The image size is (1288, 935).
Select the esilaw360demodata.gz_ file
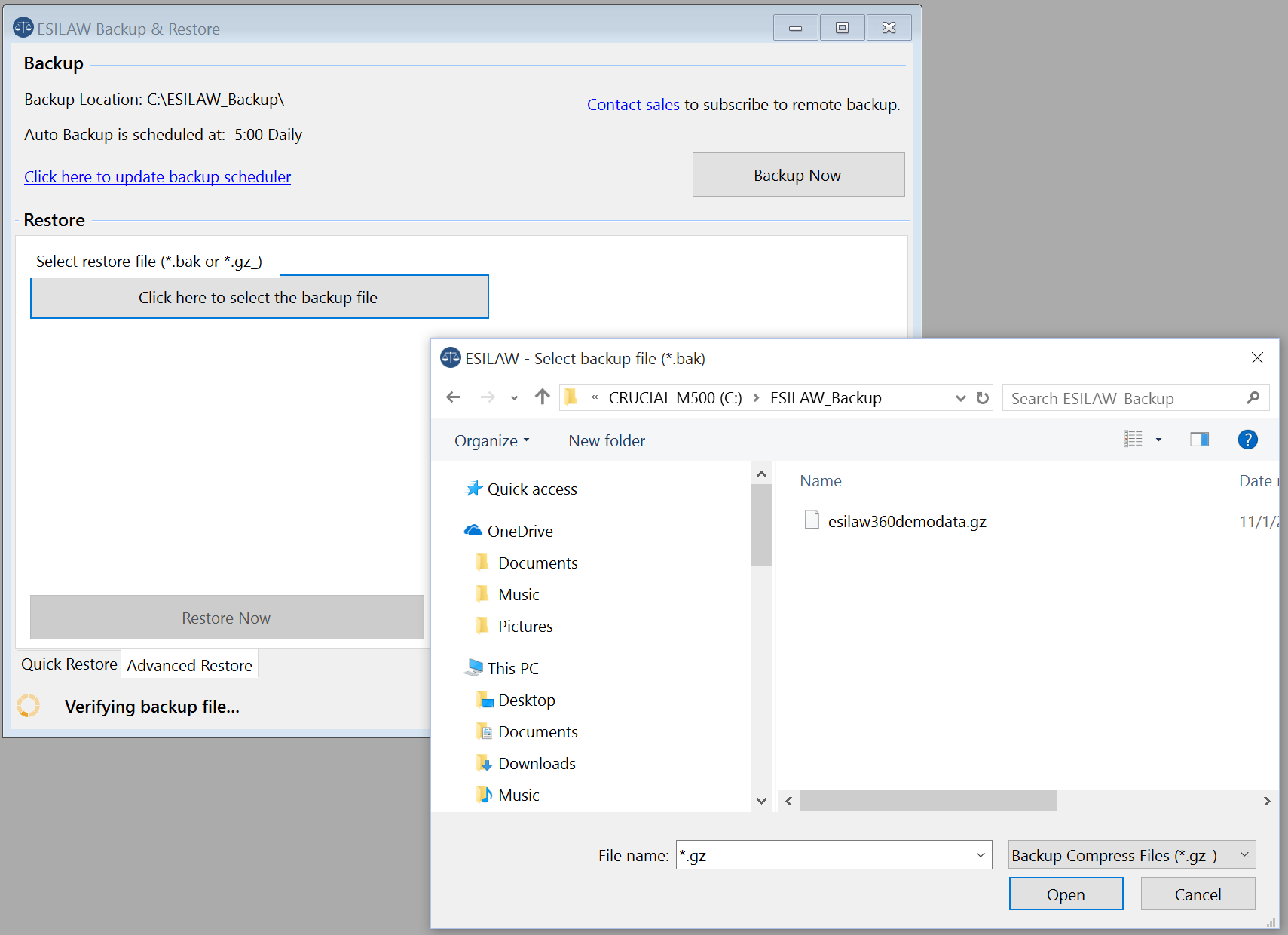click(910, 521)
